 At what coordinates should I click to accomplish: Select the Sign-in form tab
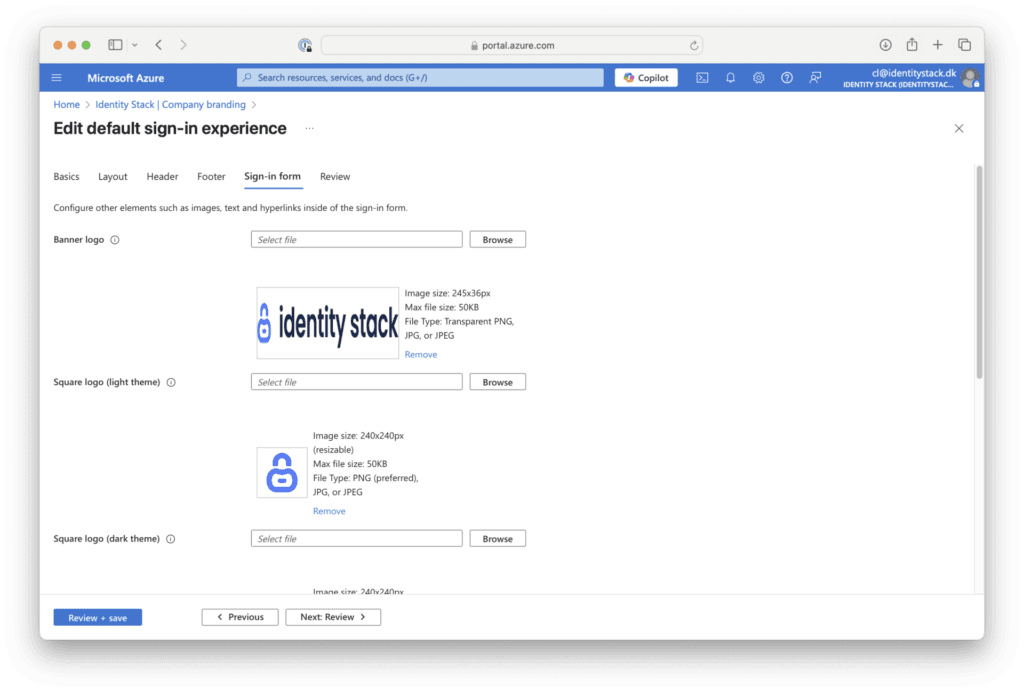(272, 176)
